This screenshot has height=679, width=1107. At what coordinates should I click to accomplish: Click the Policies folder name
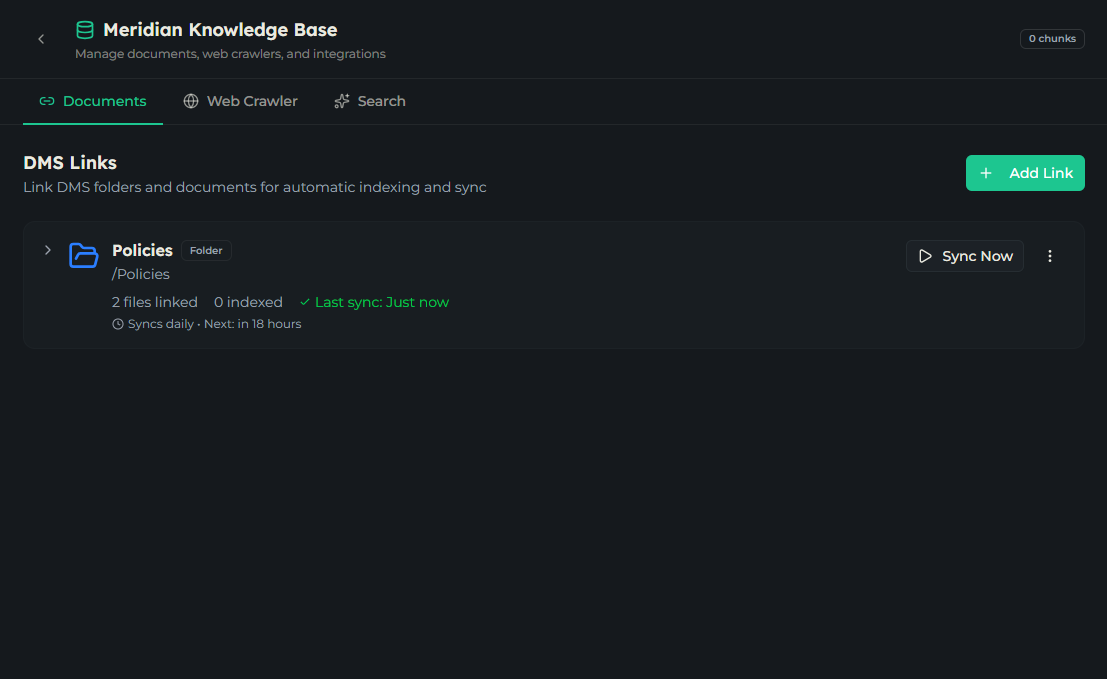click(x=142, y=251)
